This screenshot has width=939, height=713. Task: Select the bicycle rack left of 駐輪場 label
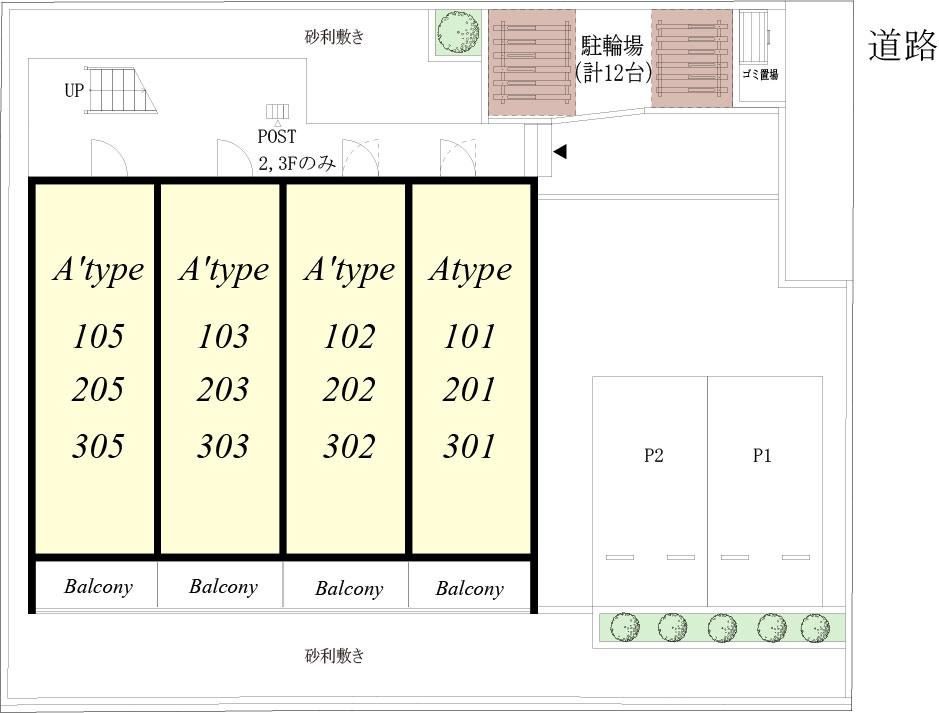click(531, 62)
